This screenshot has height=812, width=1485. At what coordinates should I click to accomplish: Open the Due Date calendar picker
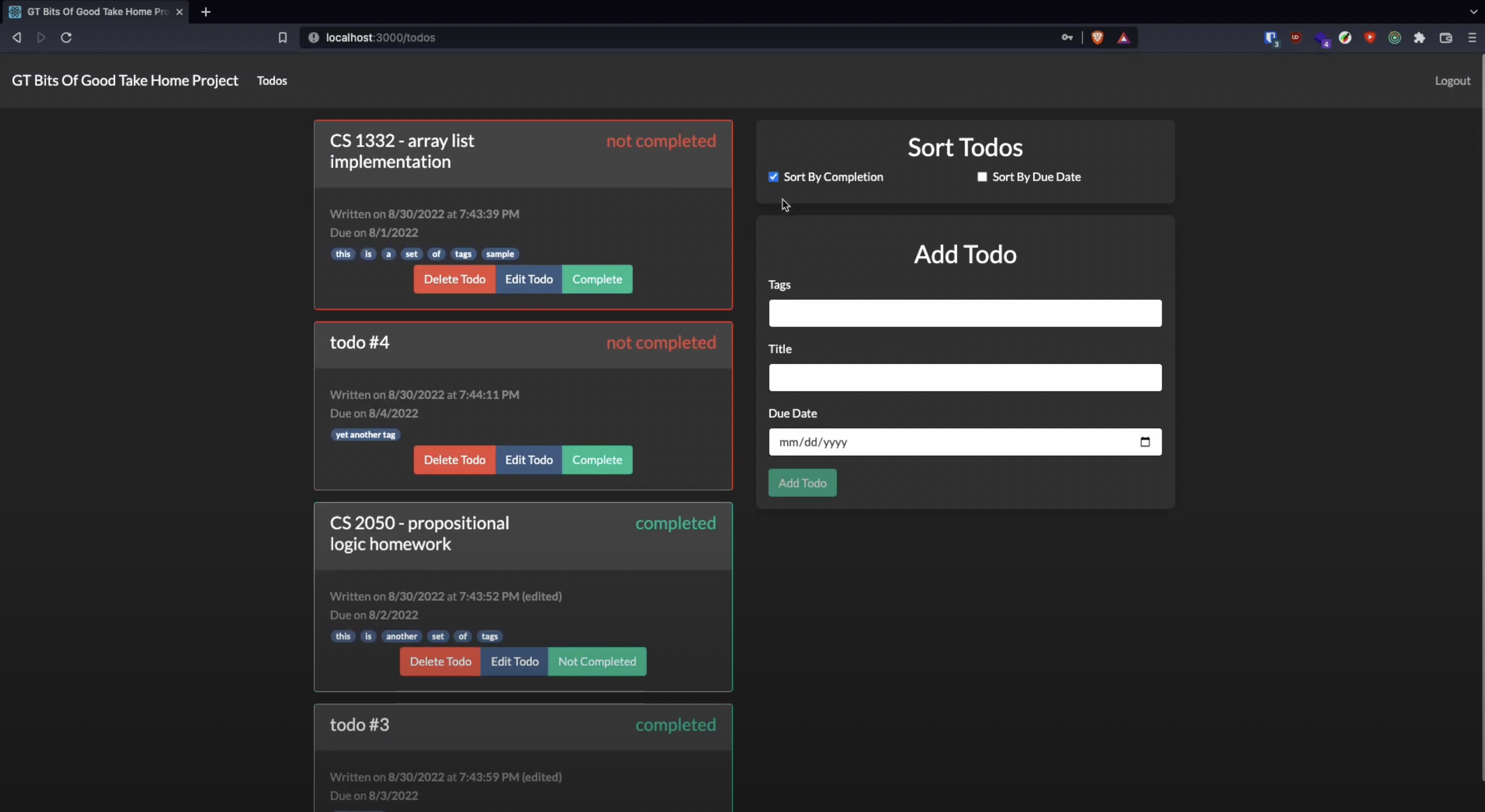(x=1145, y=442)
